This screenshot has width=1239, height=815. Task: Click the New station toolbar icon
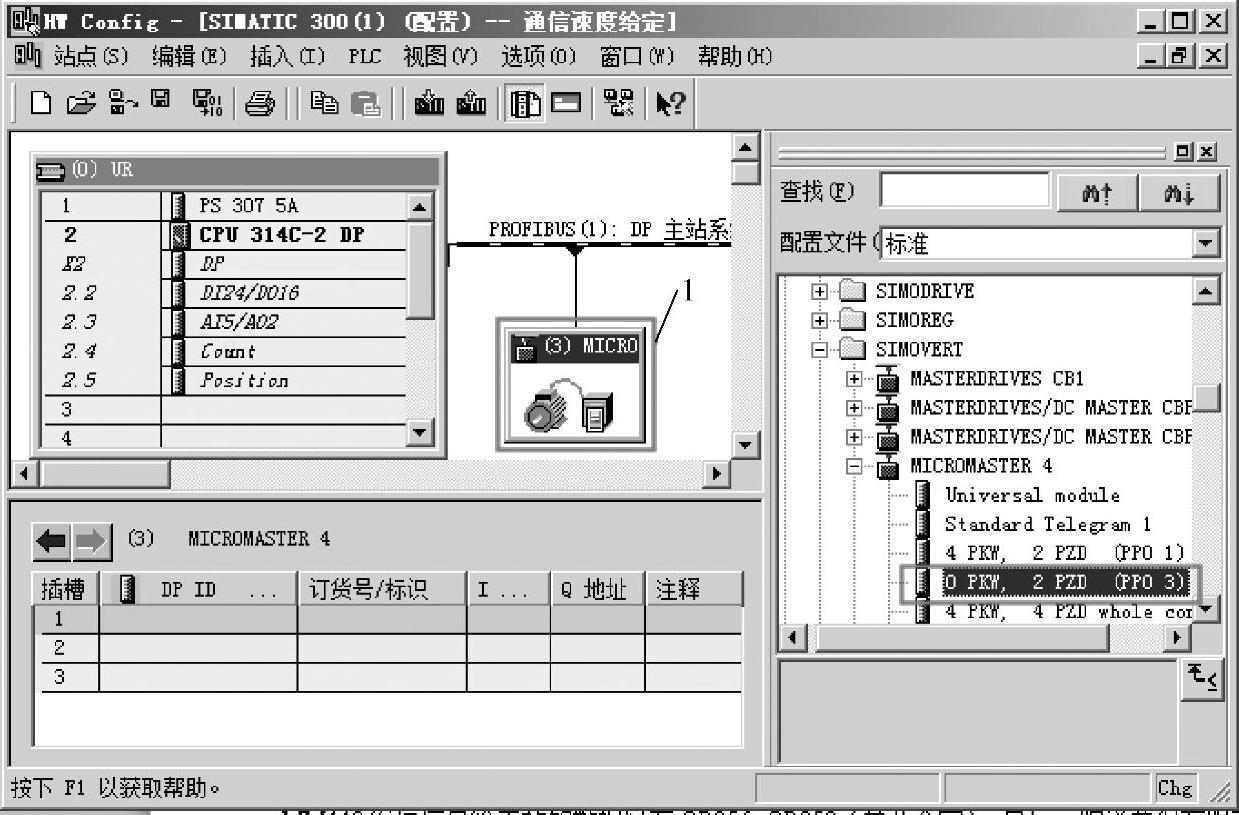[41, 103]
